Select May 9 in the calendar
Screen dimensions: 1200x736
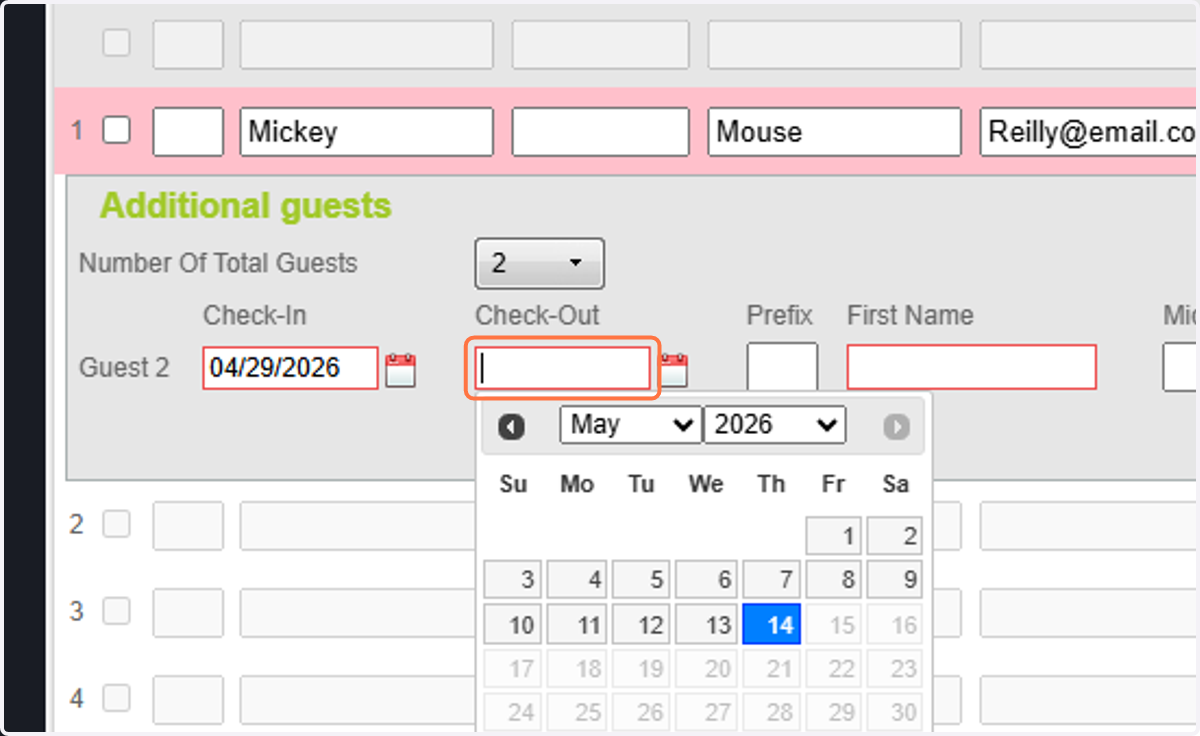coord(895,580)
